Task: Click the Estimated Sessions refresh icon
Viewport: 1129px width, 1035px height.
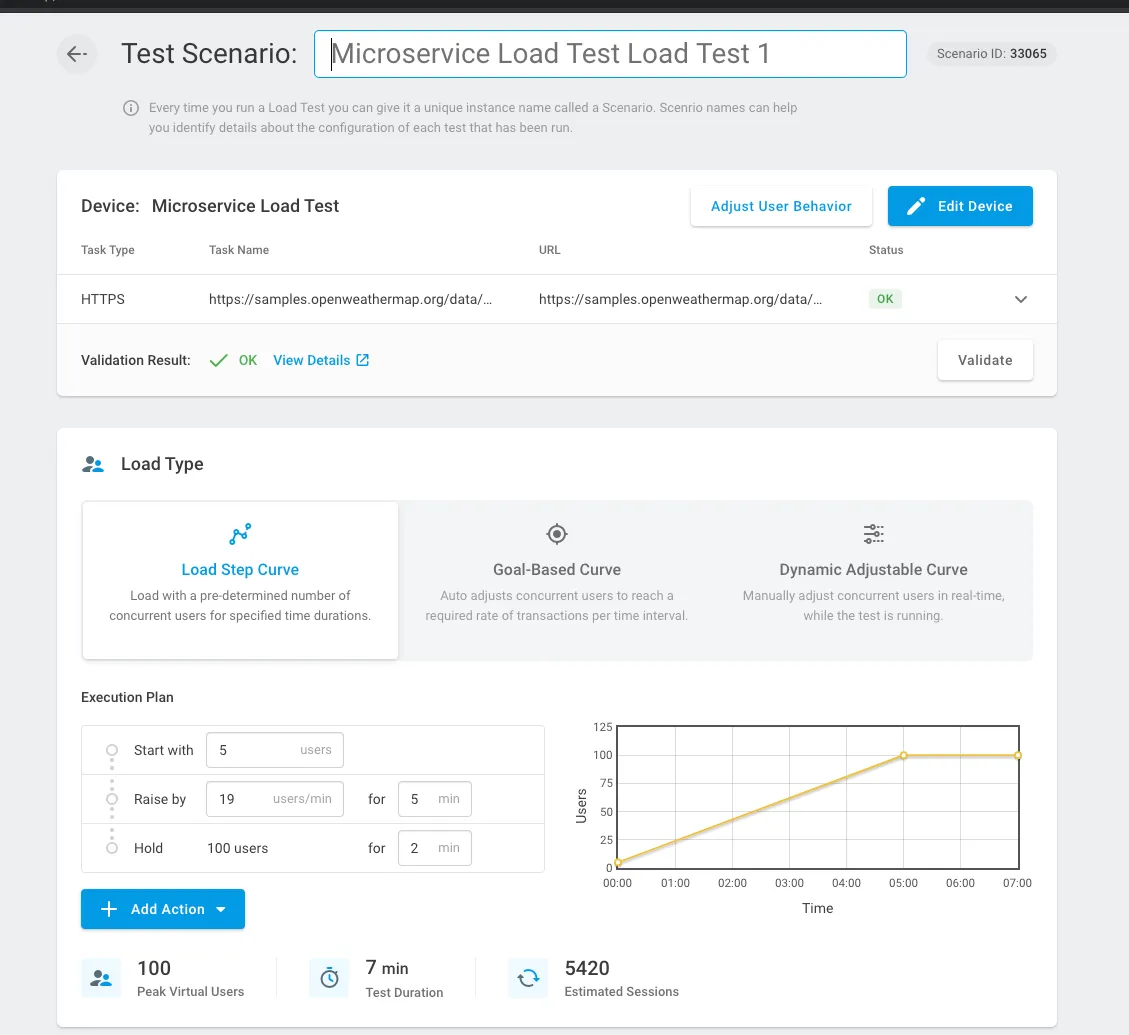Action: (528, 978)
